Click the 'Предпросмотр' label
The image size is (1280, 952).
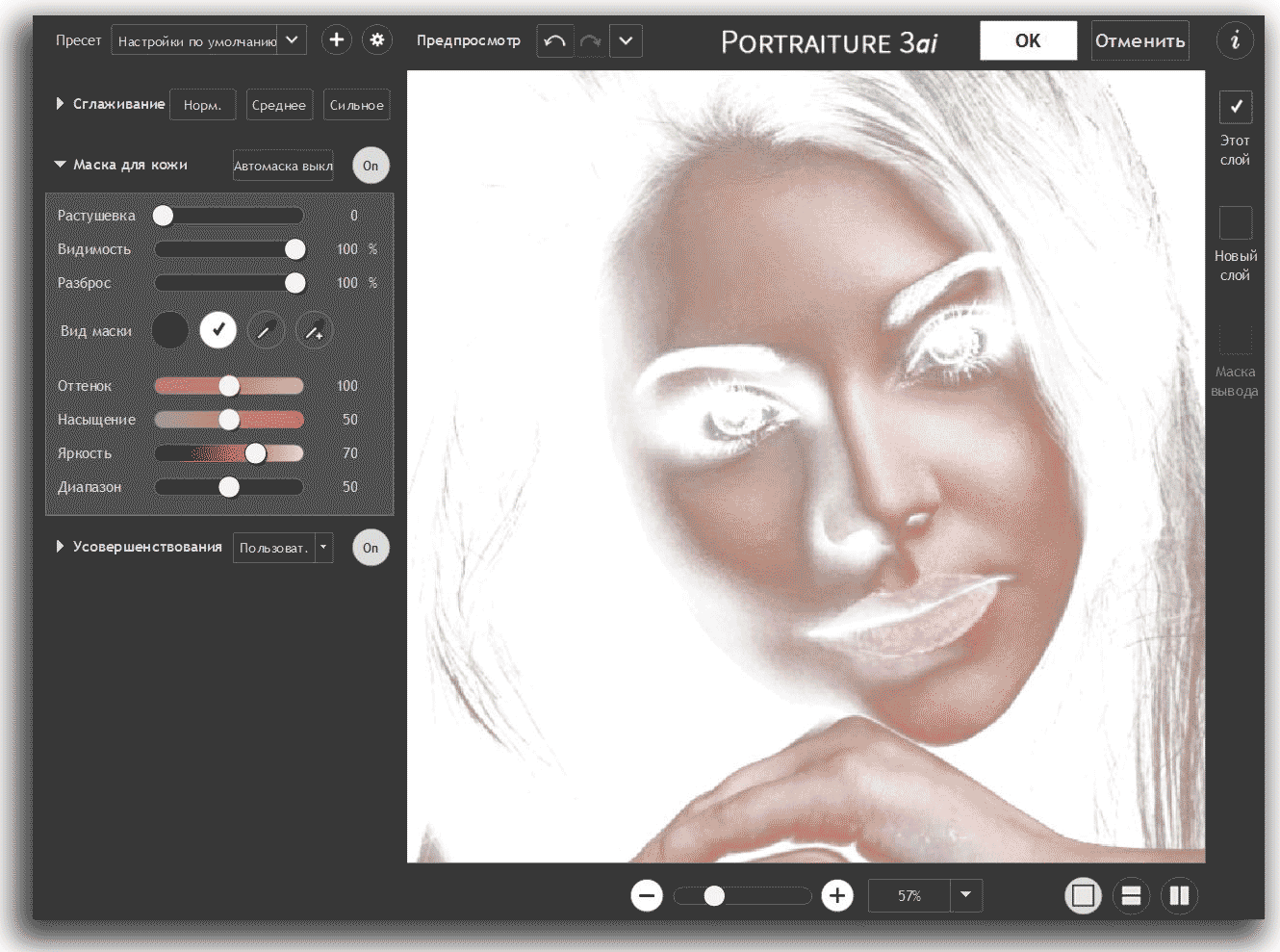click(x=468, y=40)
